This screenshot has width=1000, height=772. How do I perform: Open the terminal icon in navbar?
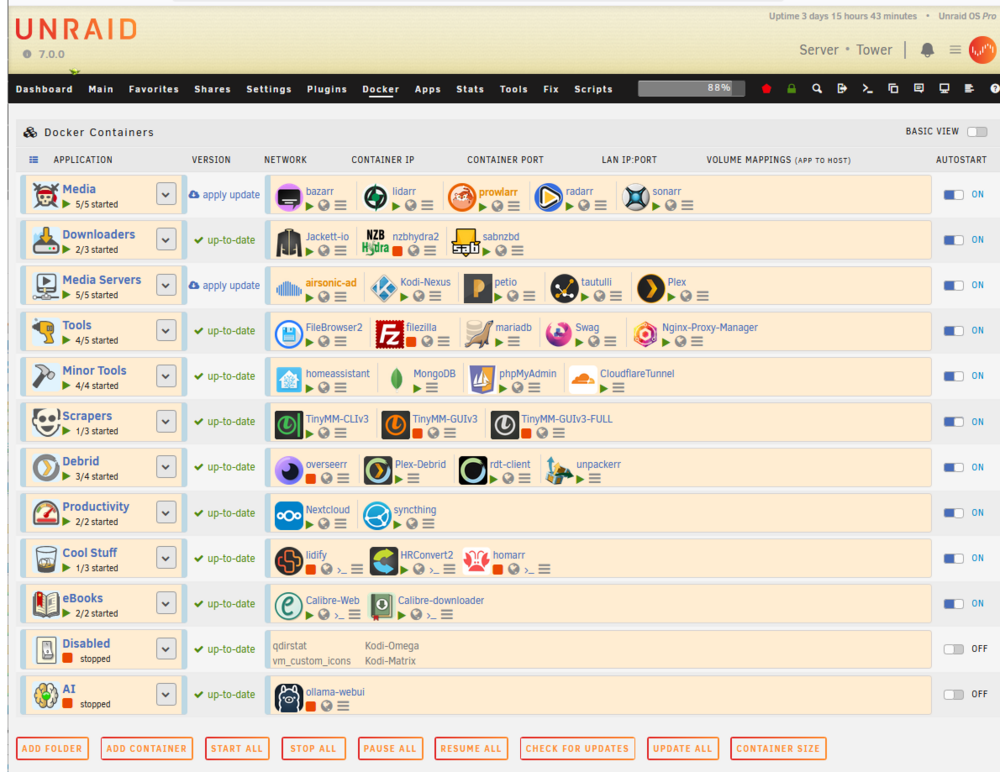tap(867, 89)
